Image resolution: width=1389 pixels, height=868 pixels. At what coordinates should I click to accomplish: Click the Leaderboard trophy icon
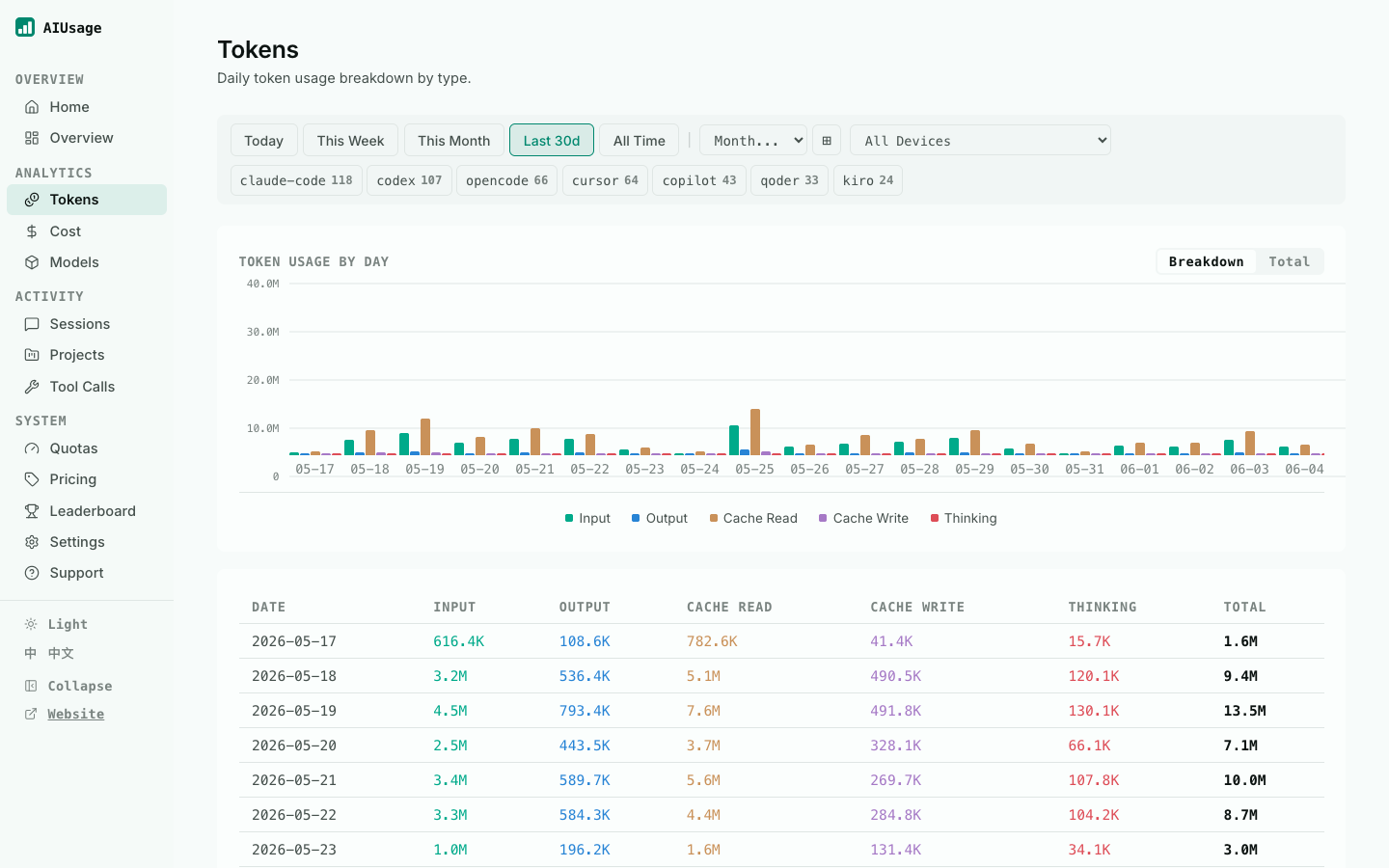[32, 511]
